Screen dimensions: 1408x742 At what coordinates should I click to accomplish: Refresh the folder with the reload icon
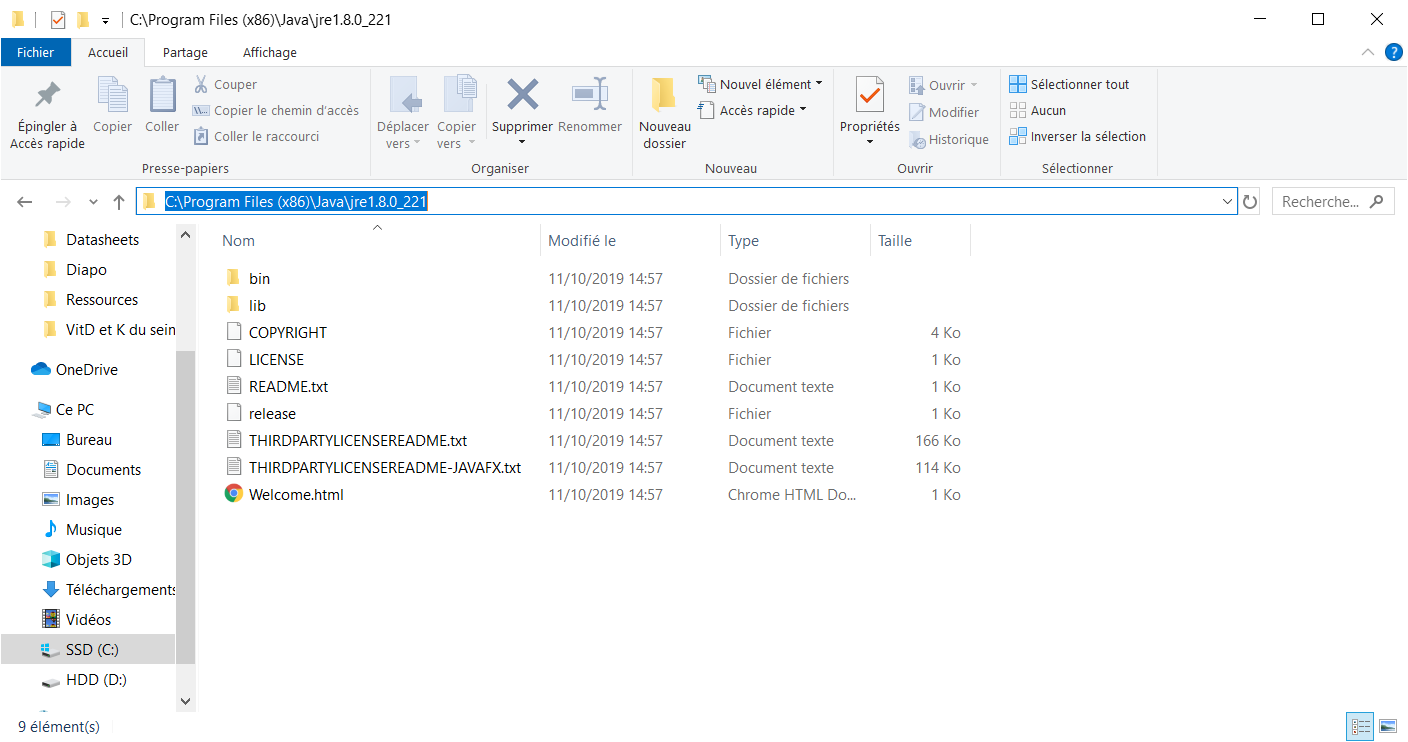tap(1250, 202)
